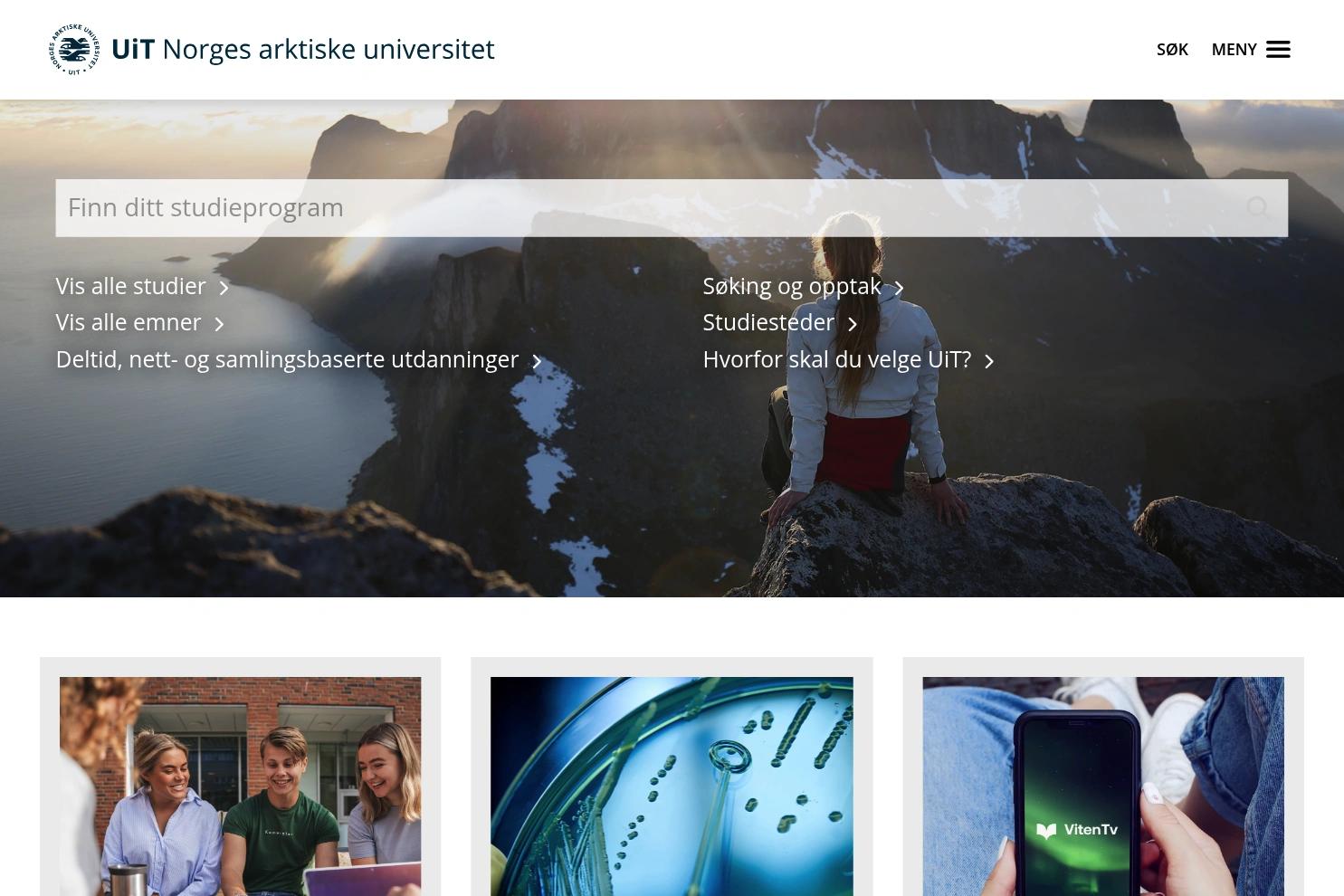This screenshot has width=1344, height=896.
Task: Open Søking og opptak link
Action: [x=792, y=286]
